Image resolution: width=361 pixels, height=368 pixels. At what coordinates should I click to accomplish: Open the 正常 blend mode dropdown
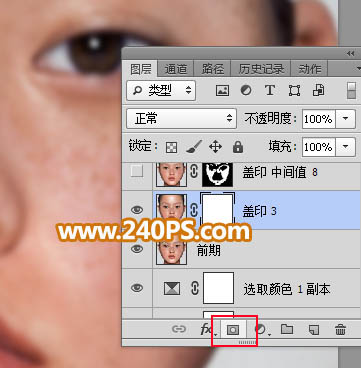pyautogui.click(x=181, y=118)
